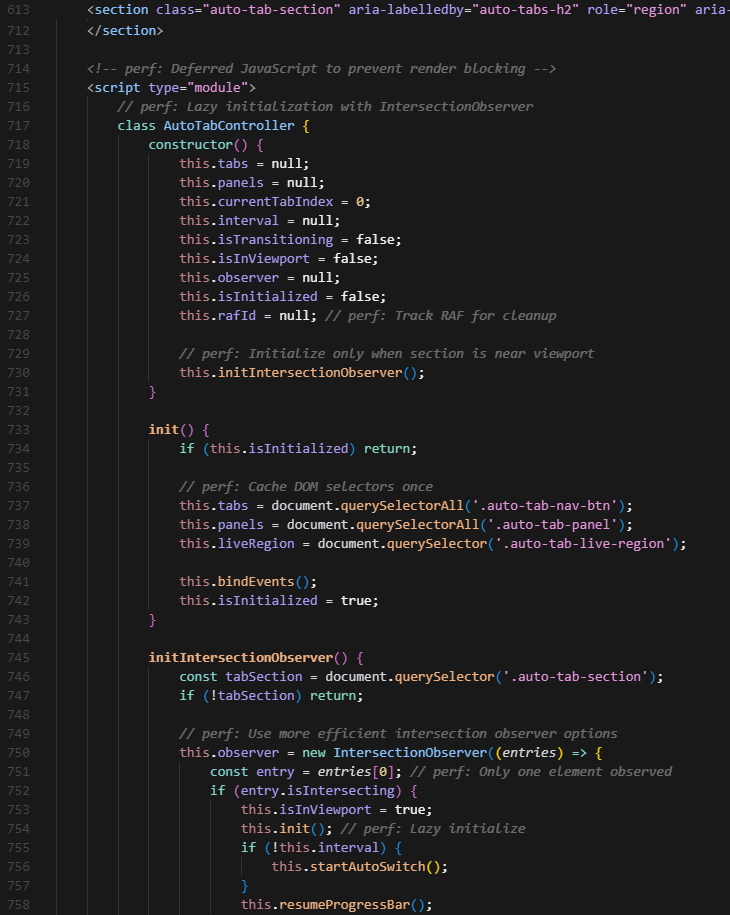The width and height of the screenshot is (730, 915).
Task: Click the init method name on line 733
Action: coord(164,429)
